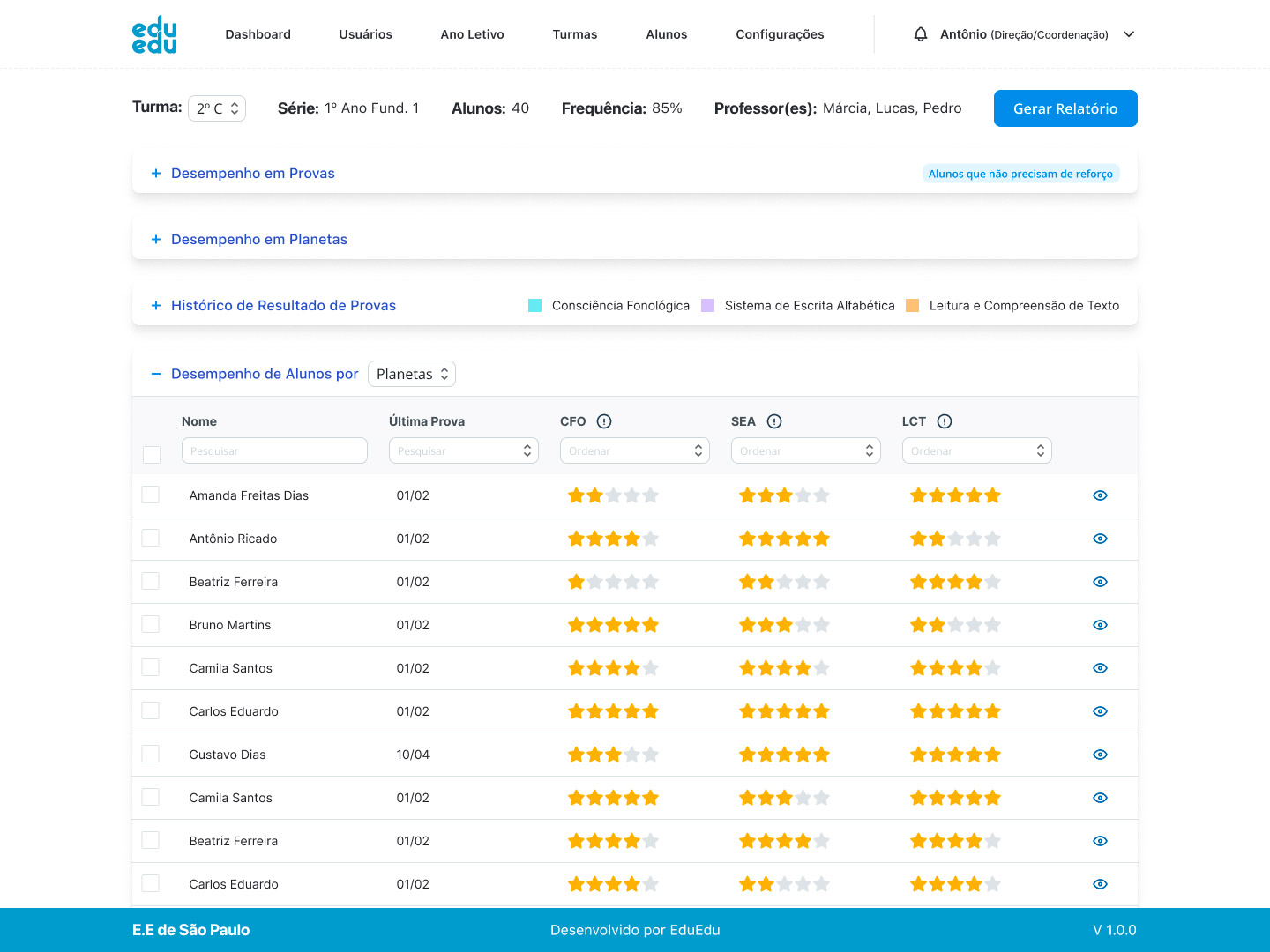Click 'Nome' column header

(x=199, y=421)
